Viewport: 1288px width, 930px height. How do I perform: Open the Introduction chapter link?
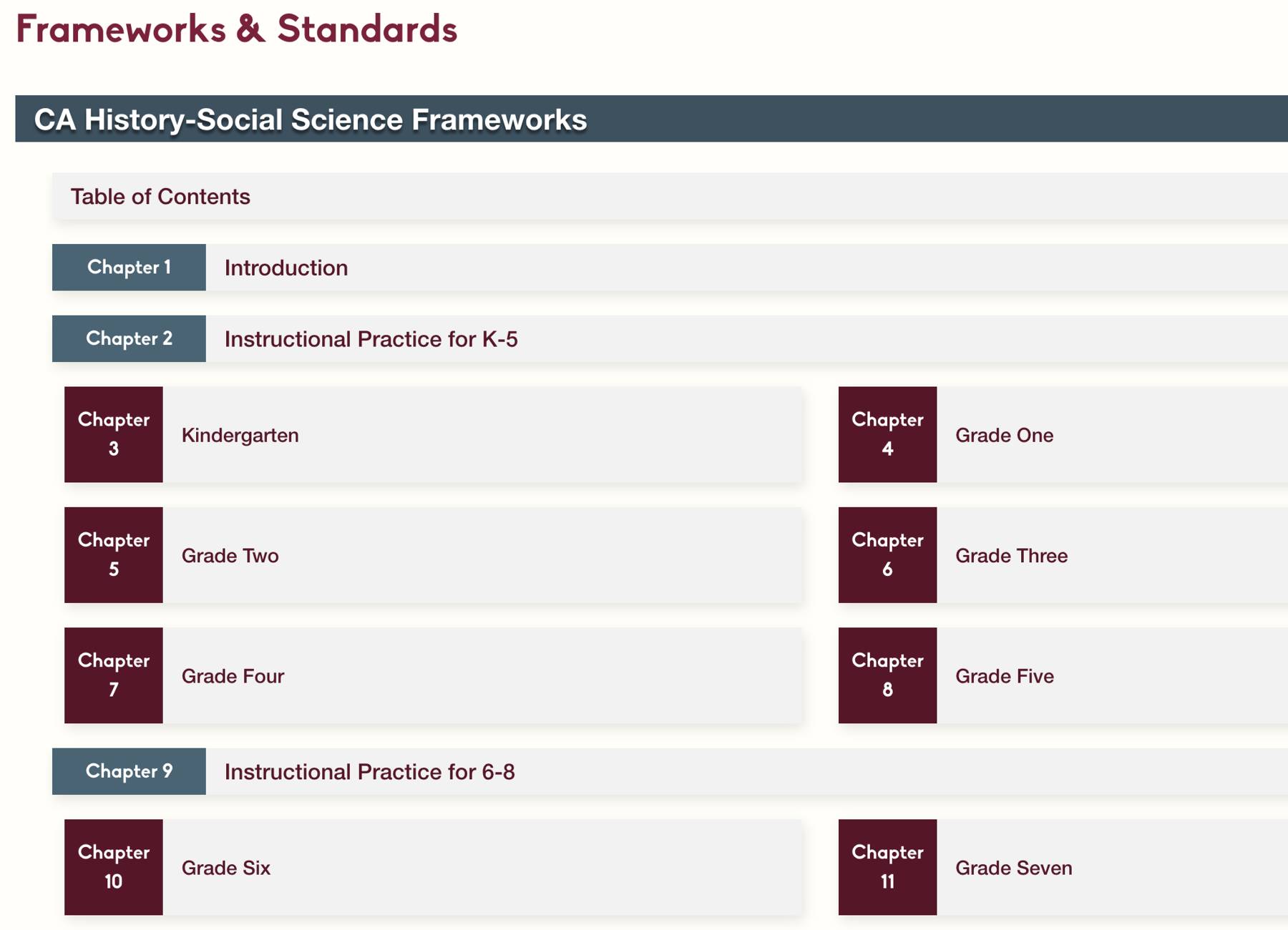pos(286,268)
